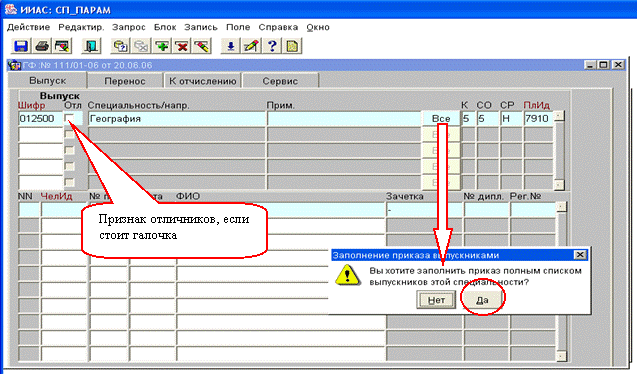Click the yellow document toolbar icon
The image size is (637, 374).
point(292,46)
